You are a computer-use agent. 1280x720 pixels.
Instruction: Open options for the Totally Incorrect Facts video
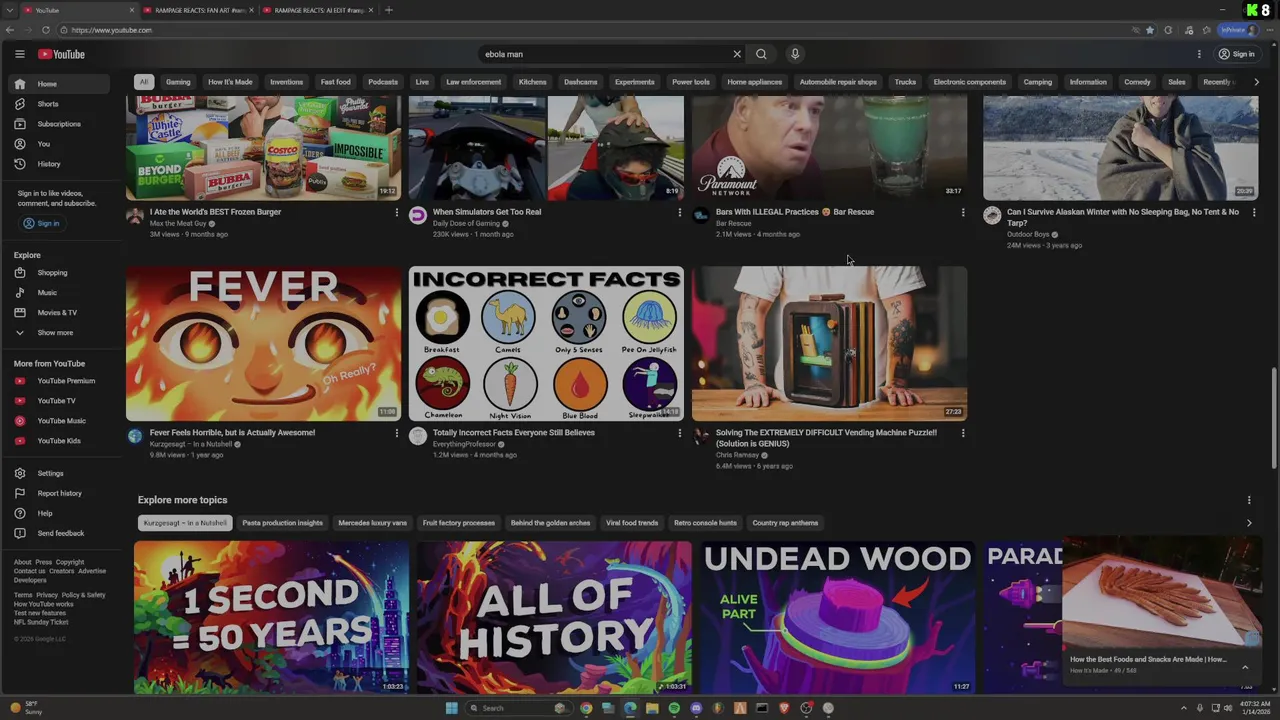click(x=679, y=433)
